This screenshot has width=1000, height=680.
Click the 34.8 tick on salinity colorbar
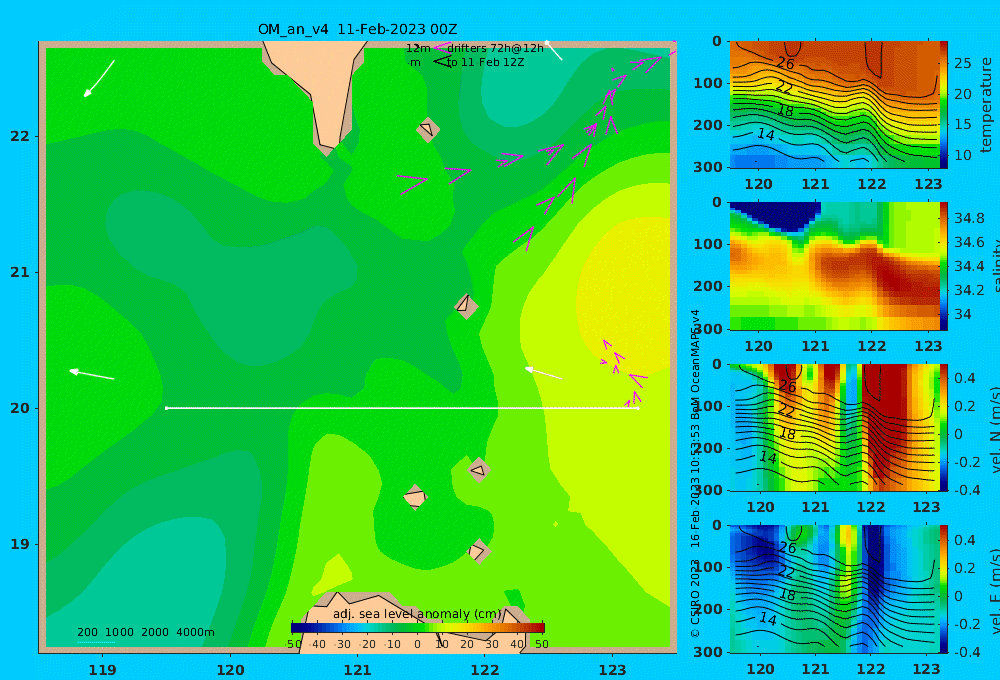pyautogui.click(x=969, y=218)
